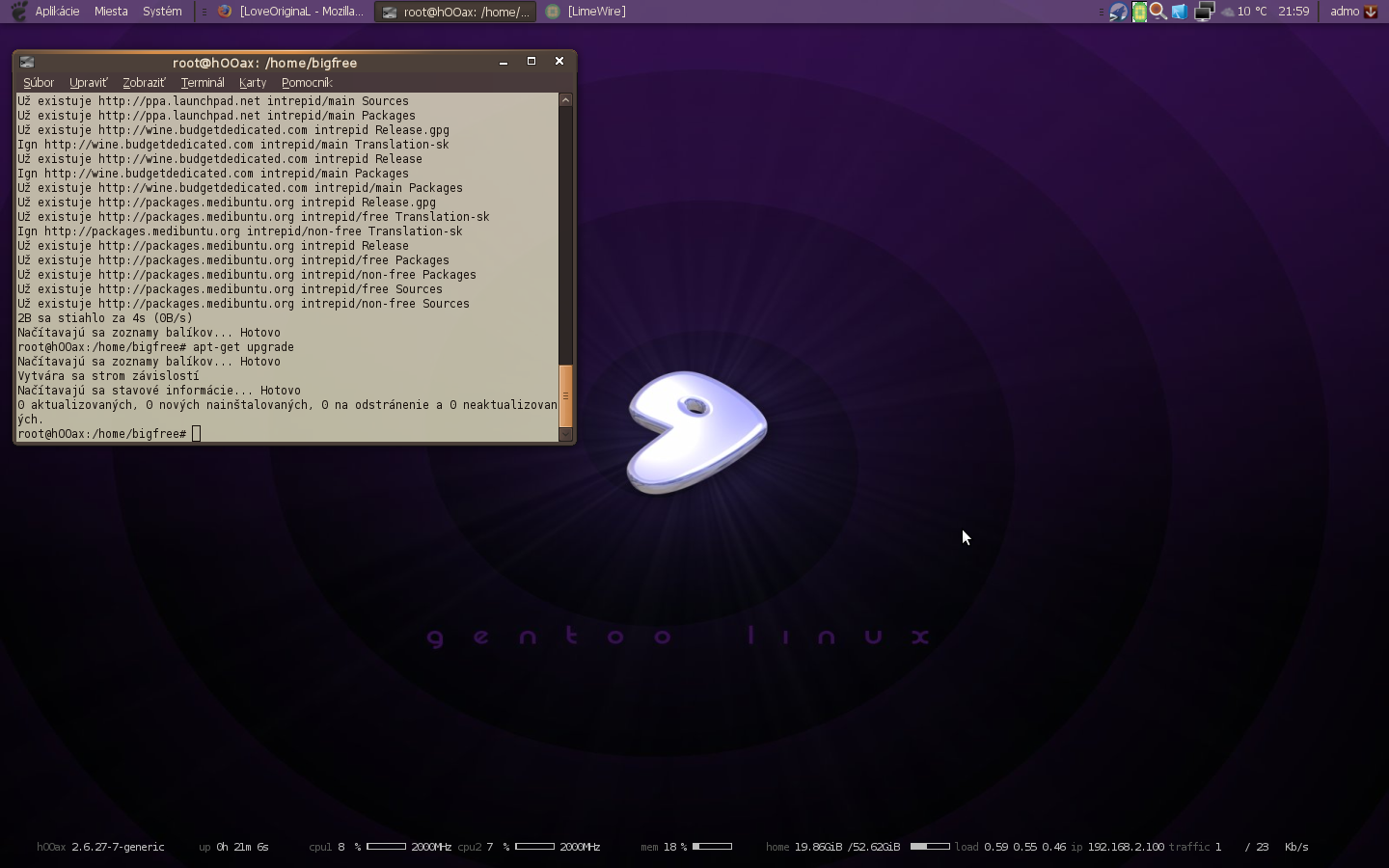Click the 21:59 clock applet
The image size is (1389, 868).
(1294, 12)
